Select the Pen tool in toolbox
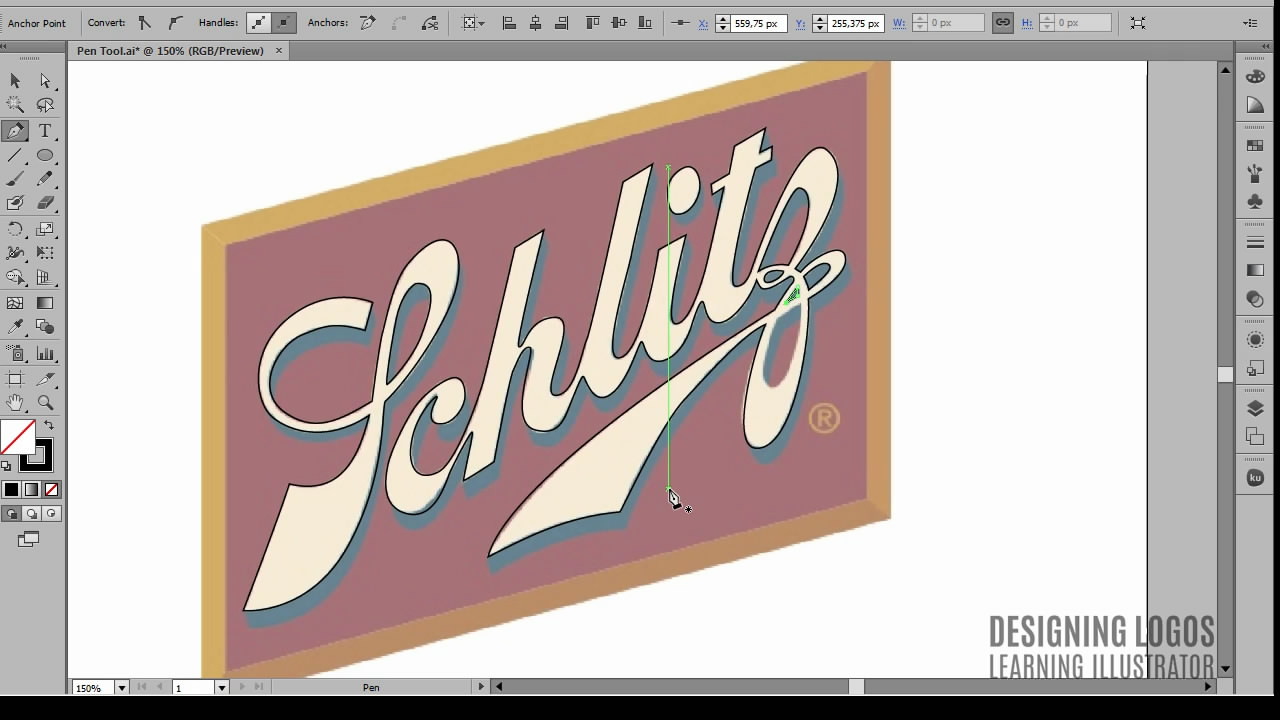Image resolution: width=1280 pixels, height=720 pixels. (x=15, y=131)
